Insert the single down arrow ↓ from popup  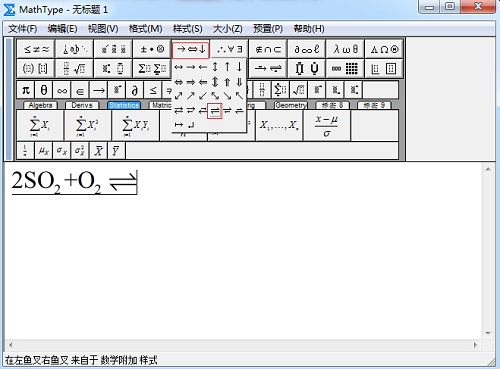(x=239, y=67)
